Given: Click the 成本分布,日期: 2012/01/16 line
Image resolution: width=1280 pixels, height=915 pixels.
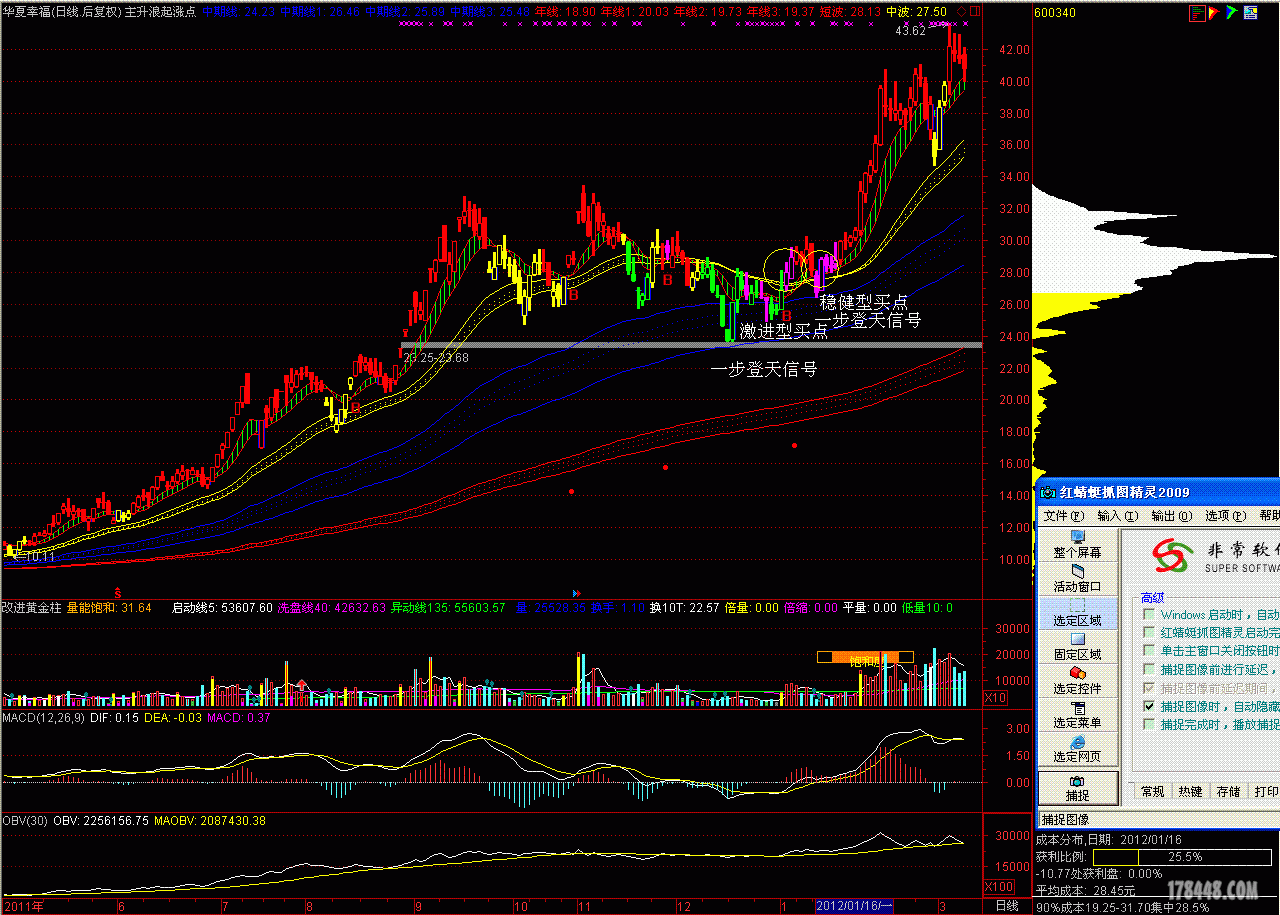Looking at the screenshot, I should 1109,839.
